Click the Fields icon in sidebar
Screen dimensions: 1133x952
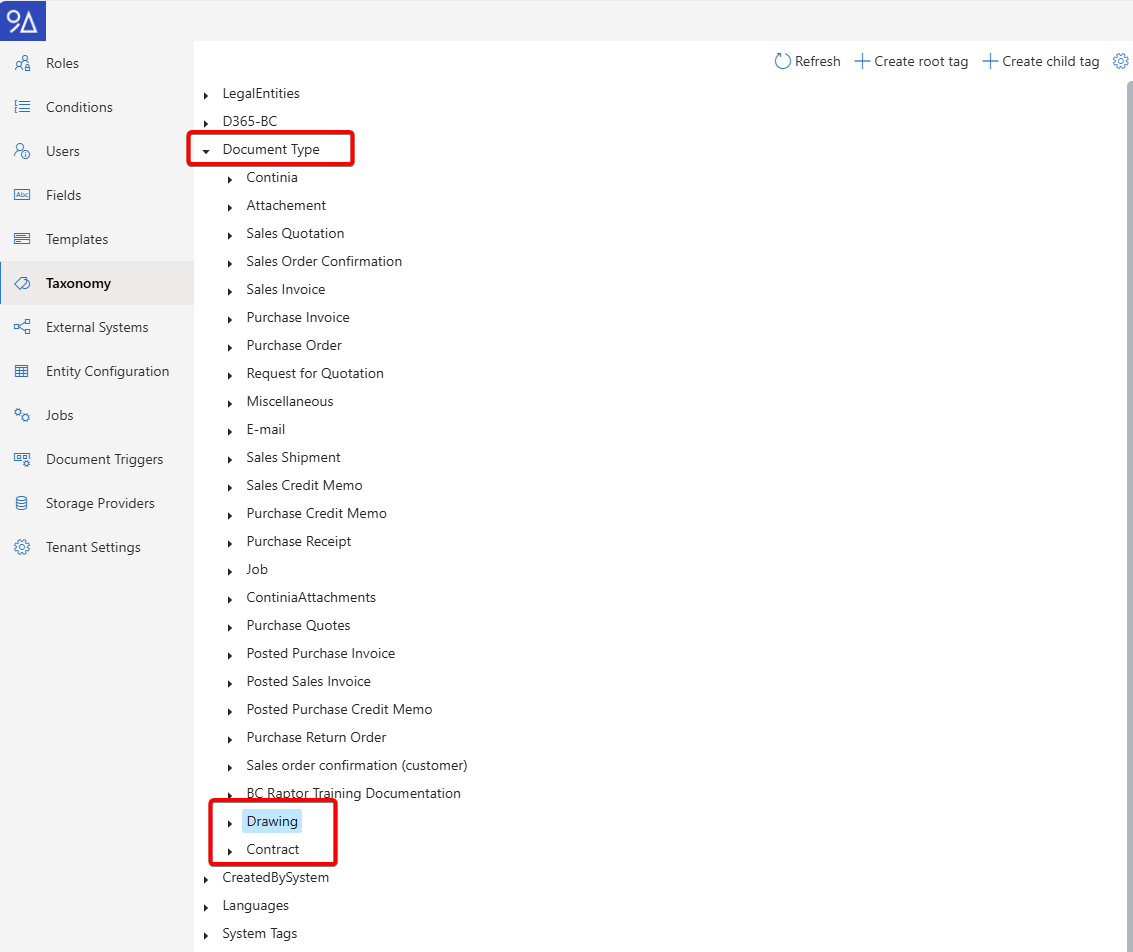tap(22, 195)
